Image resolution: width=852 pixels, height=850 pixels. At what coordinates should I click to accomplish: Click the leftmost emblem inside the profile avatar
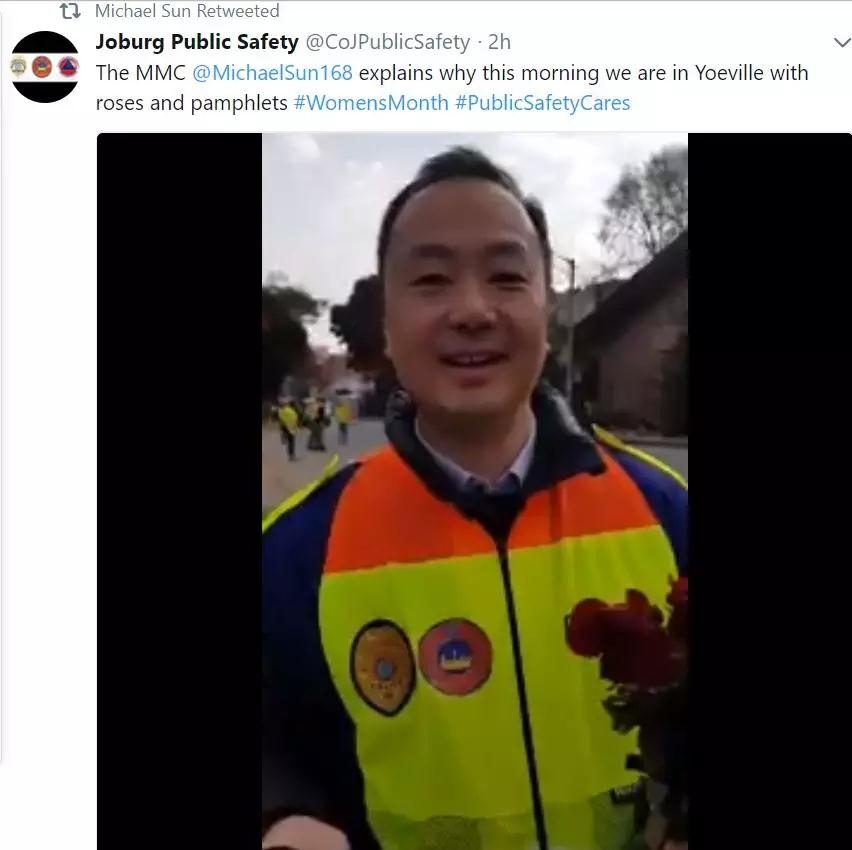(x=18, y=66)
